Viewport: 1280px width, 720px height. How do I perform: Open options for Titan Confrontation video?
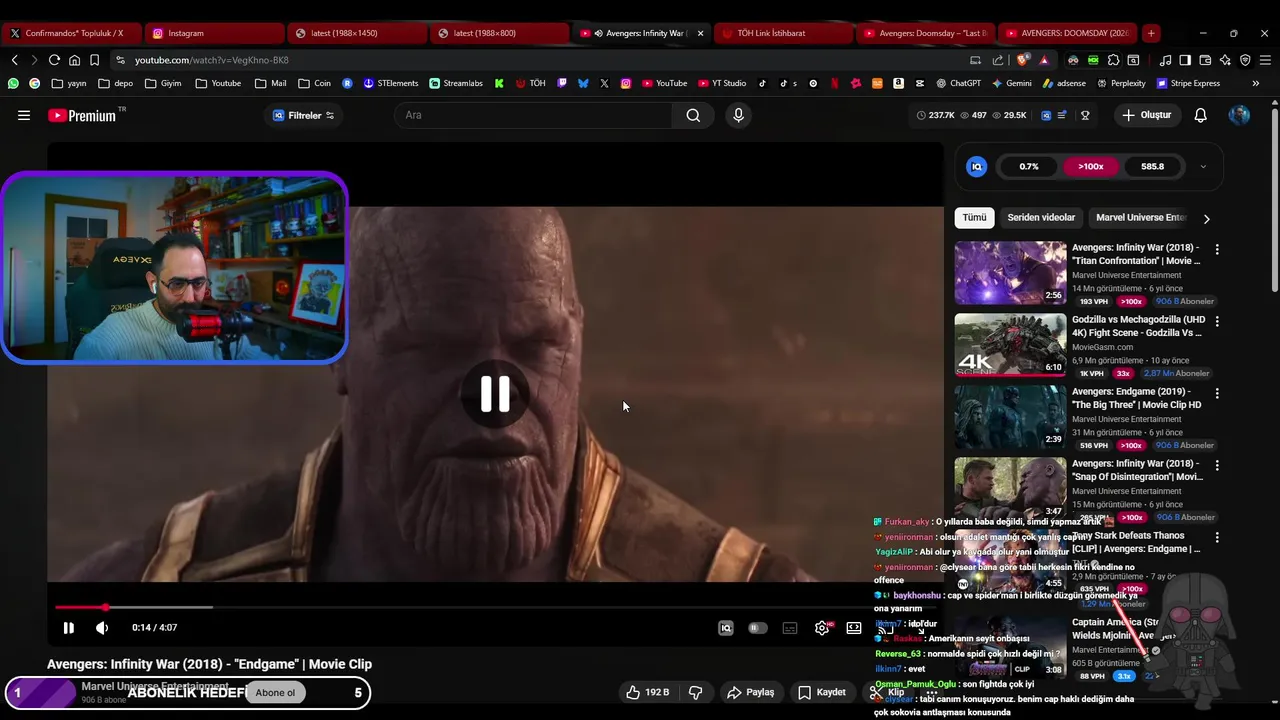(1217, 249)
